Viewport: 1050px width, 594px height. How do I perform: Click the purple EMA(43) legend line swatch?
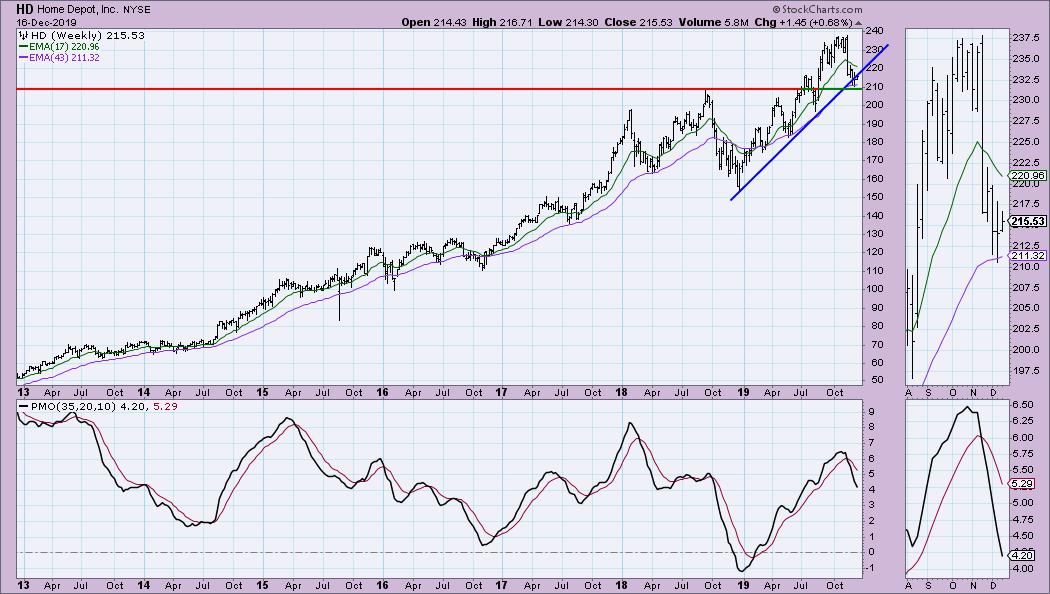(23, 58)
